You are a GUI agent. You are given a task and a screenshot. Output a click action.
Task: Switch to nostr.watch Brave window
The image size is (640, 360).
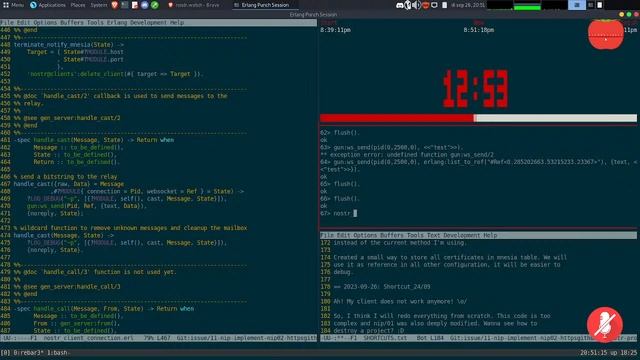tap(194, 5)
